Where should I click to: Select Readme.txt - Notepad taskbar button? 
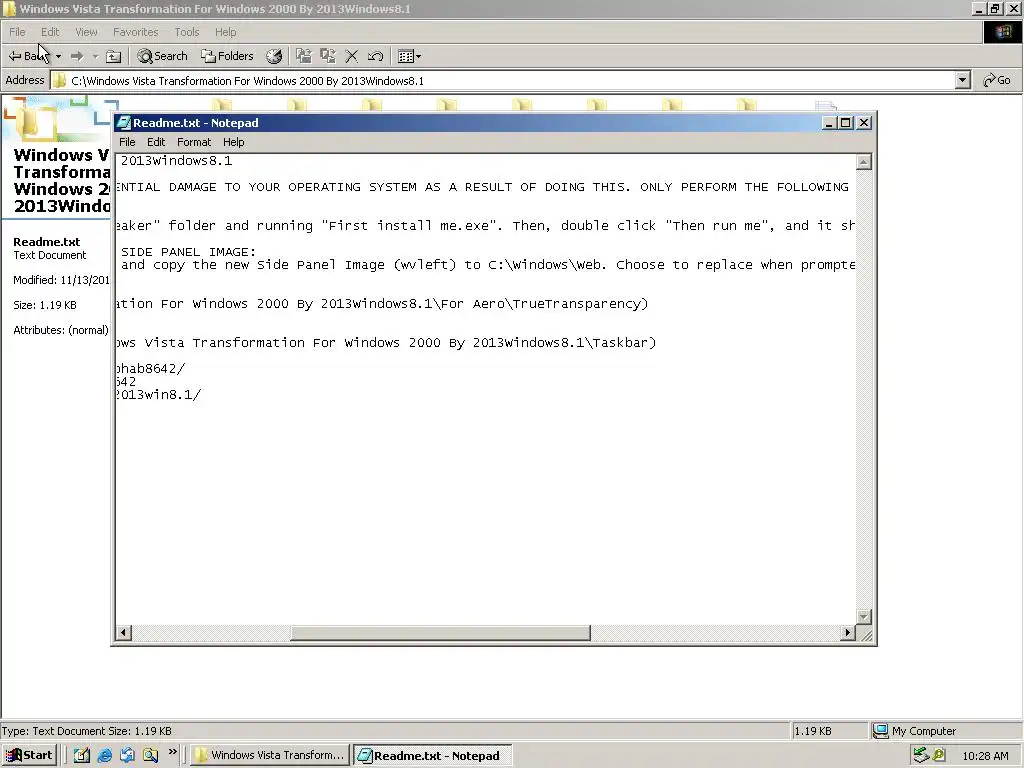(x=432, y=756)
